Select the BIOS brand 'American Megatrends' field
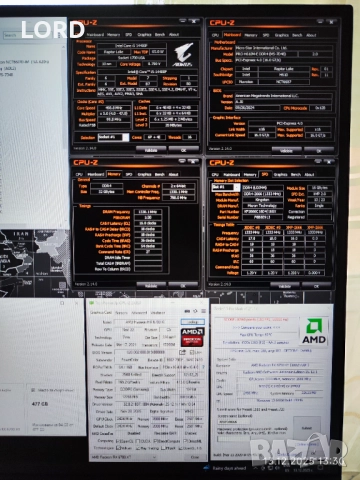 [x=283, y=96]
